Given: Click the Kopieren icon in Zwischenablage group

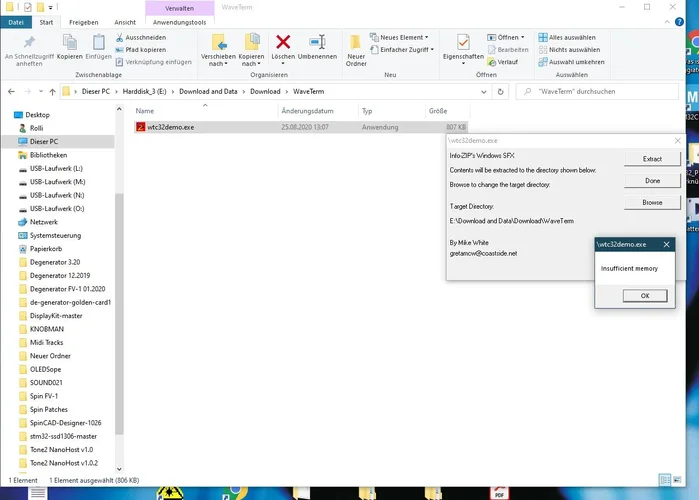Looking at the screenshot, I should pos(70,43).
